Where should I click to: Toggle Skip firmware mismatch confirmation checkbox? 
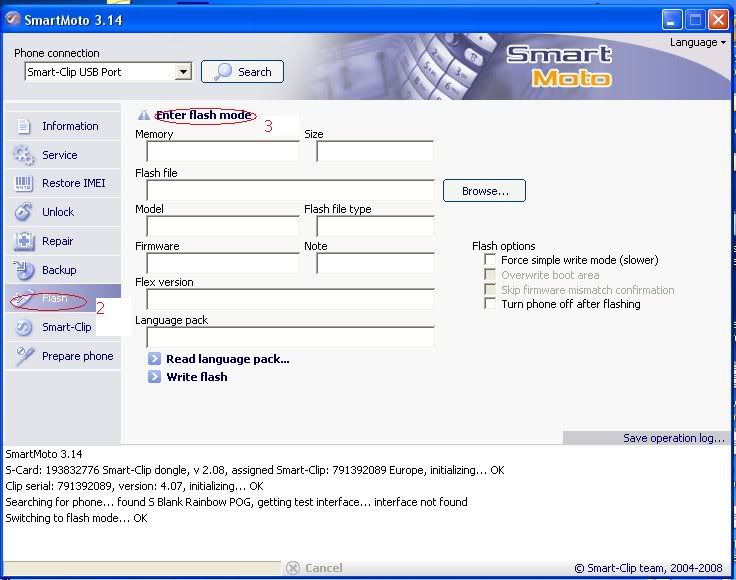click(490, 290)
